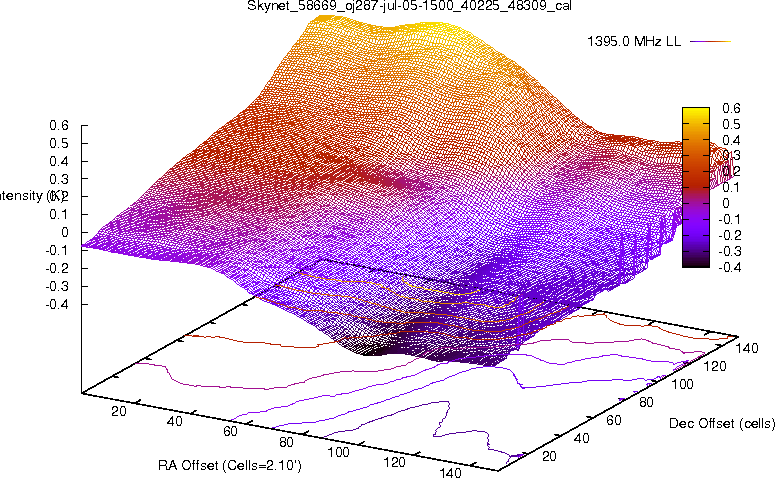Select the 0.4 label on the color bar
The width and height of the screenshot is (775, 478).
pos(732,139)
